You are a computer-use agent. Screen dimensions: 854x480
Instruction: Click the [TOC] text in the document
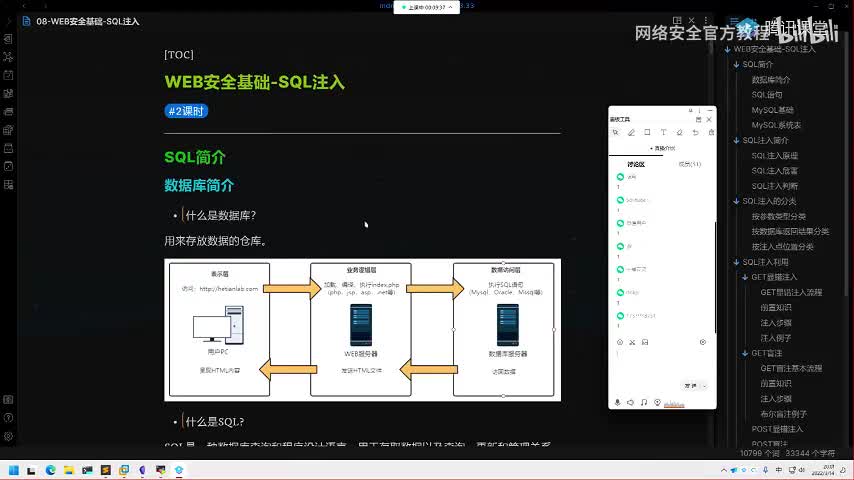179,54
